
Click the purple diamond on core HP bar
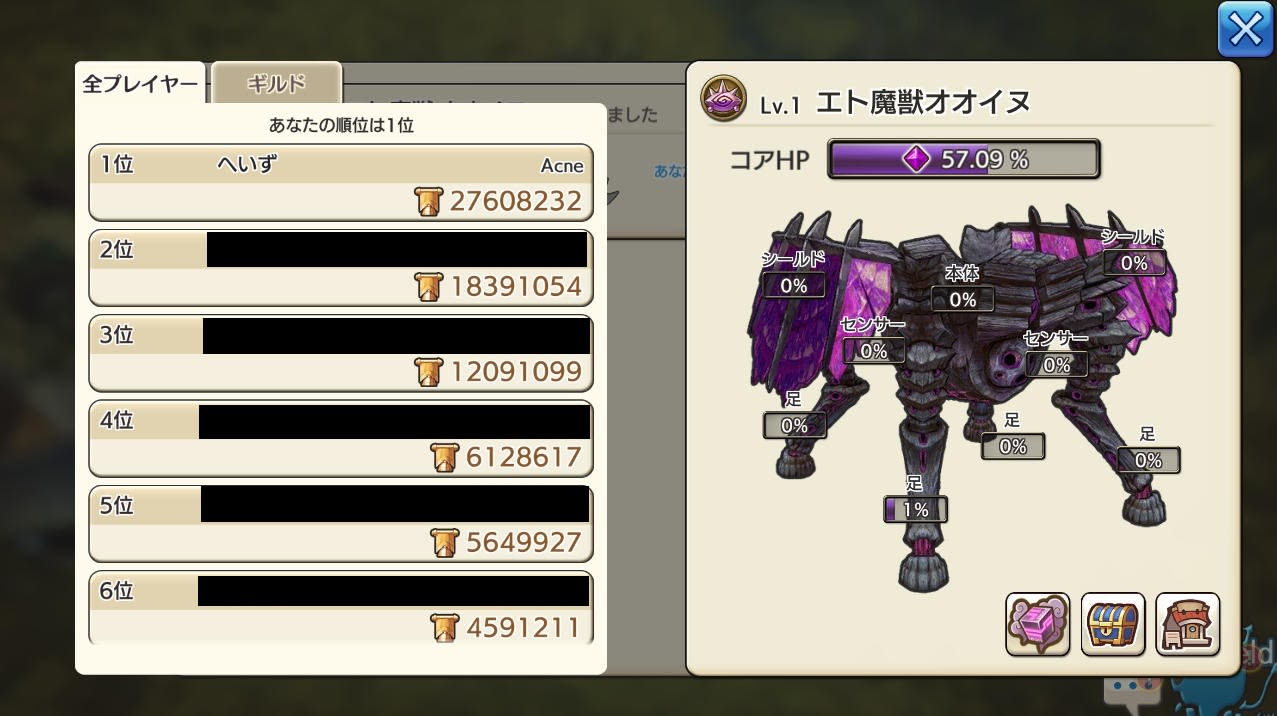[916, 159]
